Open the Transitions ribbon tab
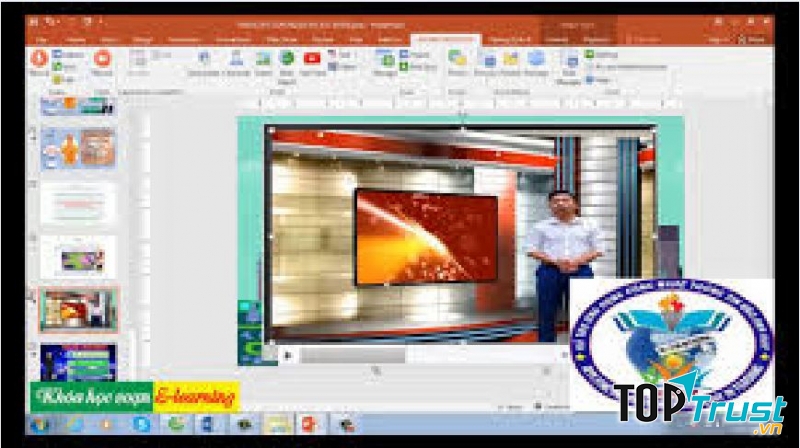This screenshot has width=800, height=448. [184, 39]
